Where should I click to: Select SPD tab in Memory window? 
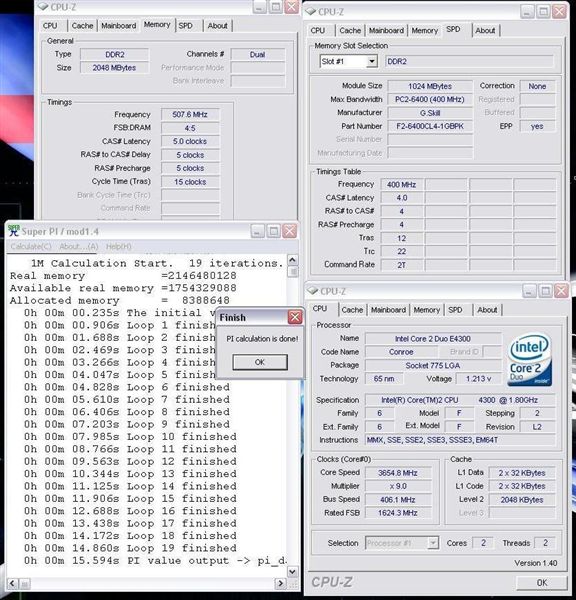pyautogui.click(x=186, y=26)
